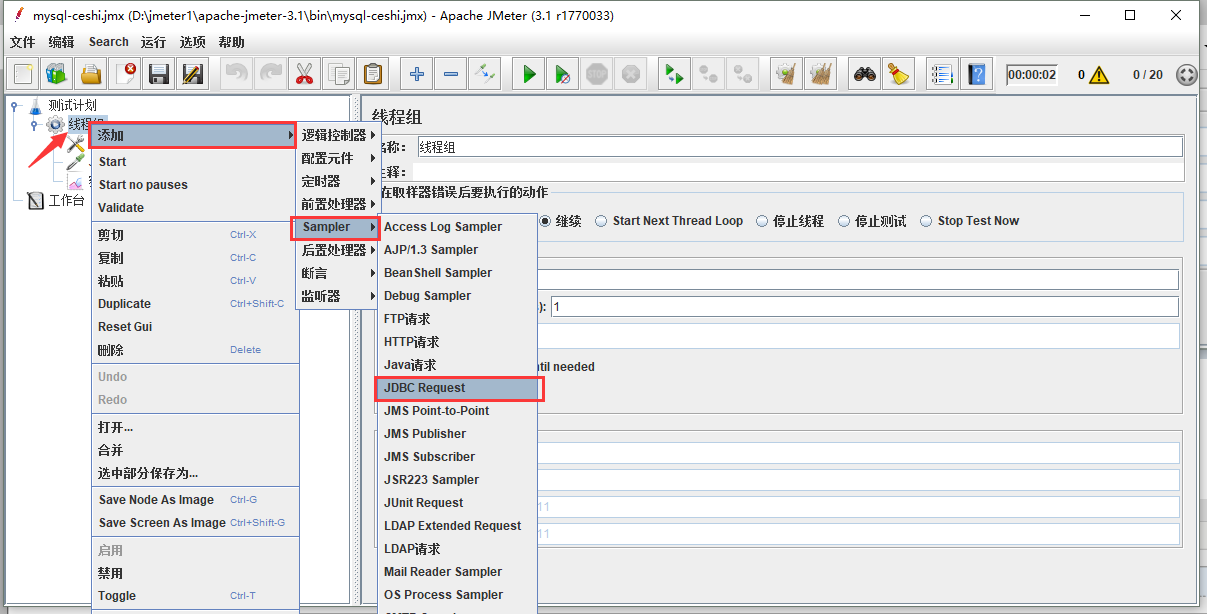
Task: Click the grey Shutdown X icon
Action: click(631, 74)
